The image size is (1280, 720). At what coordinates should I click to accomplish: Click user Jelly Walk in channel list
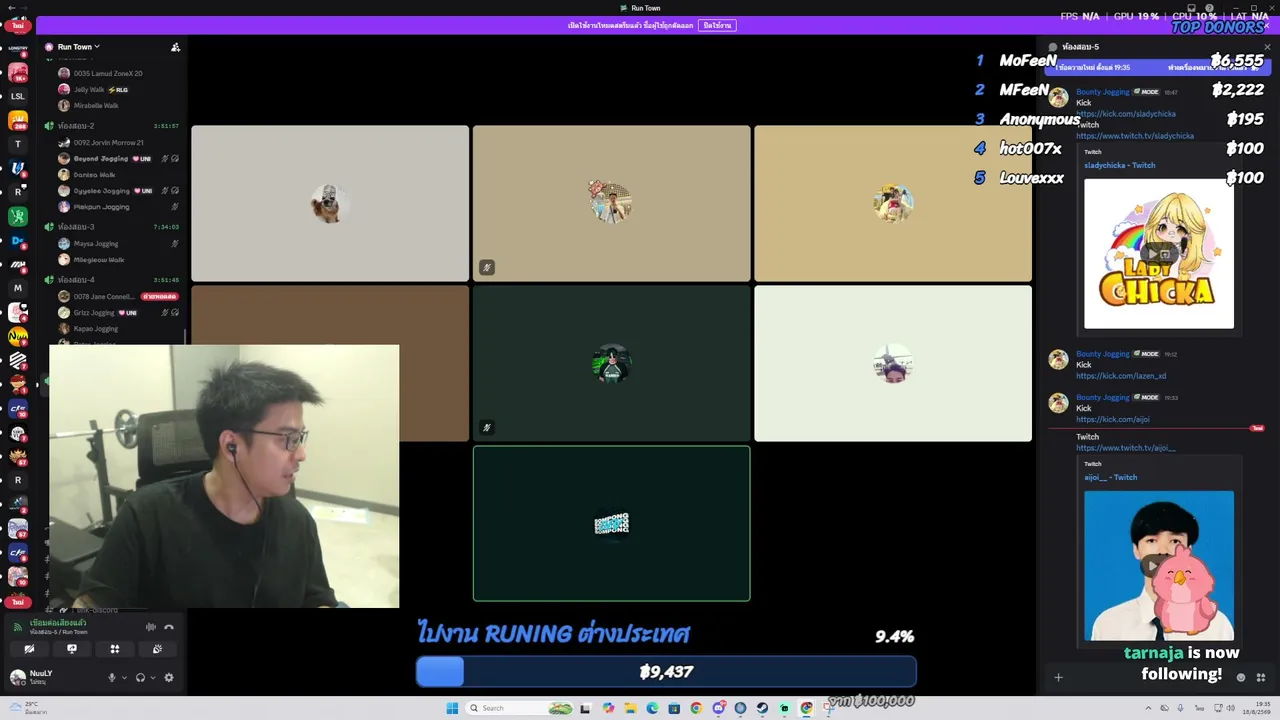(89, 89)
